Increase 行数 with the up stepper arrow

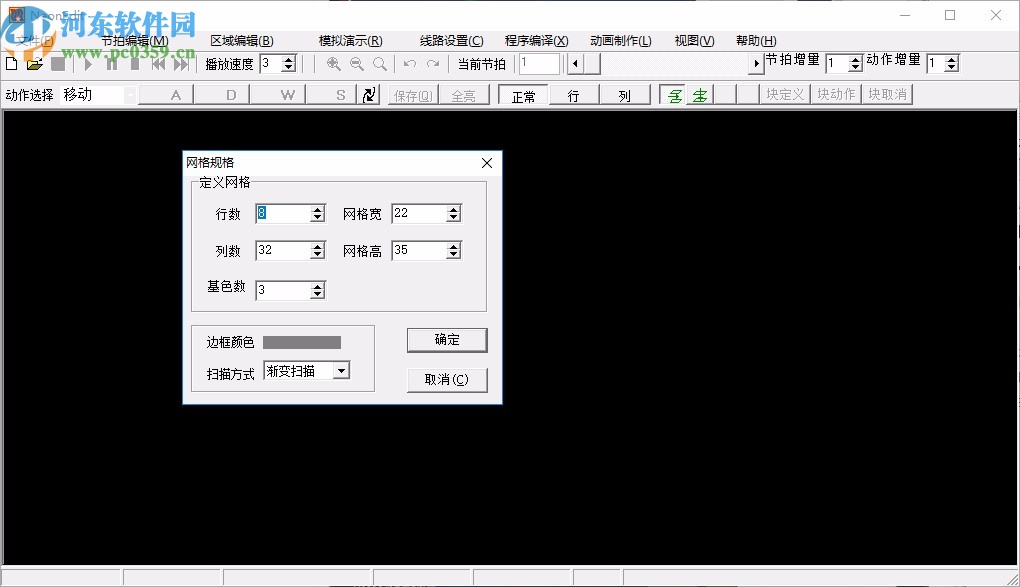(319, 208)
